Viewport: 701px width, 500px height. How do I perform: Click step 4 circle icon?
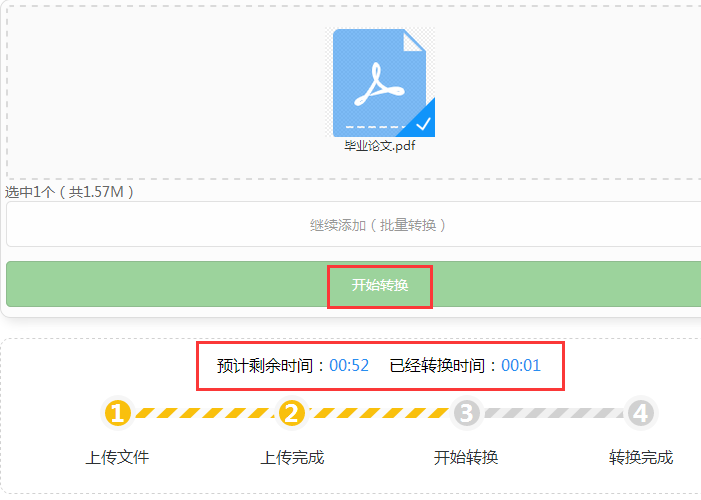pyautogui.click(x=641, y=413)
